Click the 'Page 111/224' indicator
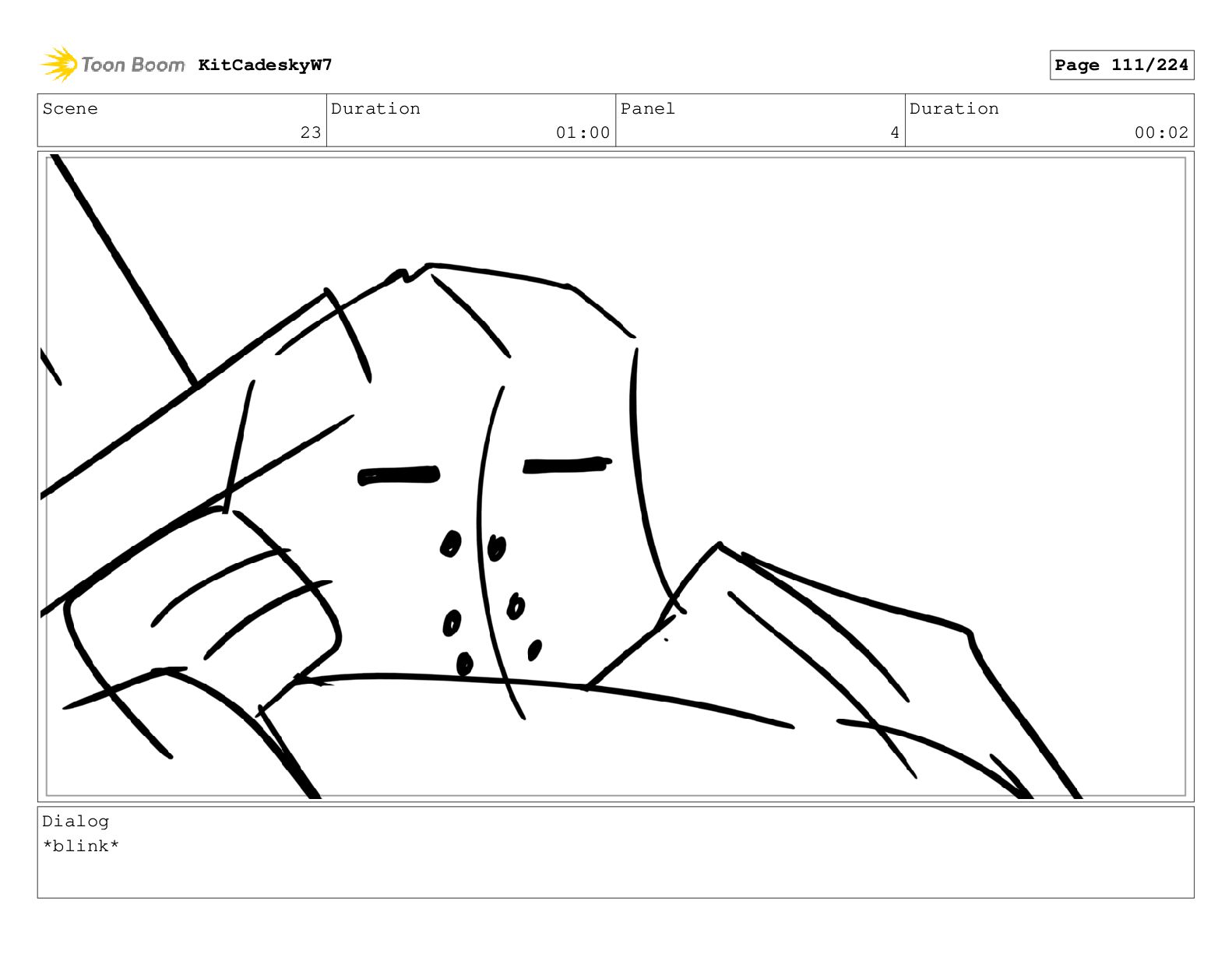The height and width of the screenshot is (954, 1232). coord(1121,65)
